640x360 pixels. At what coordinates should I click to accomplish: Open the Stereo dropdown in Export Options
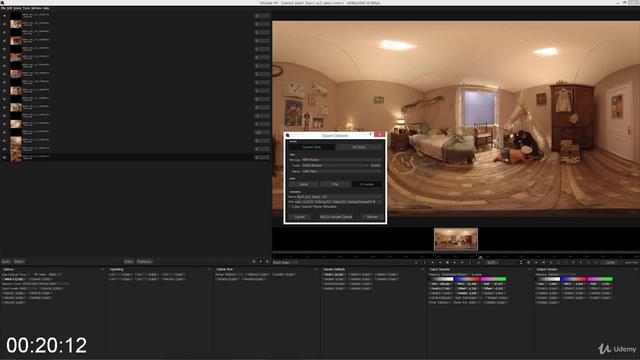tap(341, 171)
